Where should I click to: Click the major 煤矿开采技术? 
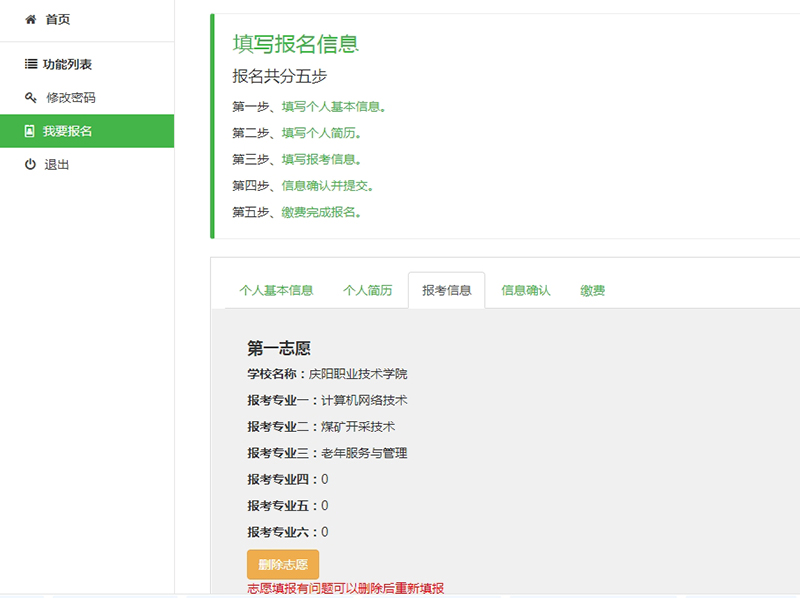pos(358,427)
